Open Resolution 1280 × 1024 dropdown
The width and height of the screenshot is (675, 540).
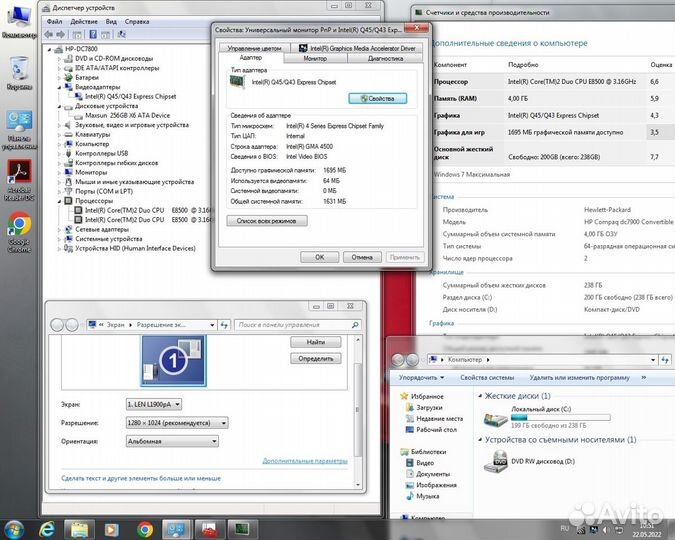pos(177,423)
